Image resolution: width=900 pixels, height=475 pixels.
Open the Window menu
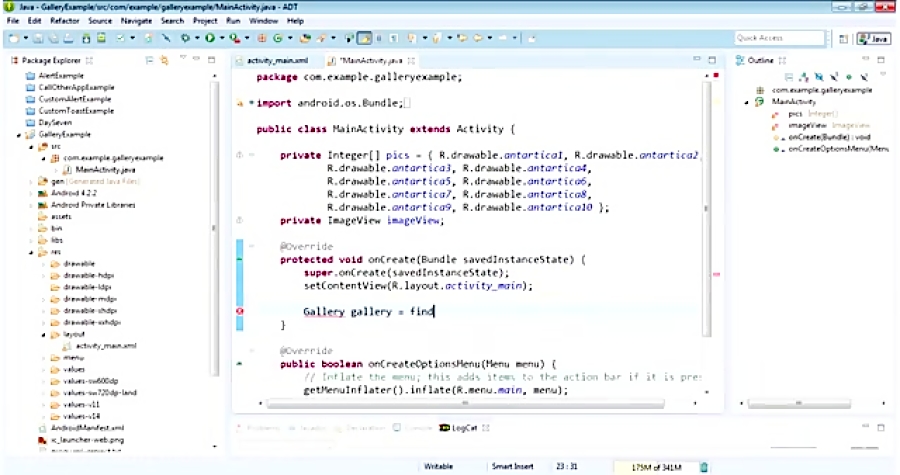[x=263, y=21]
